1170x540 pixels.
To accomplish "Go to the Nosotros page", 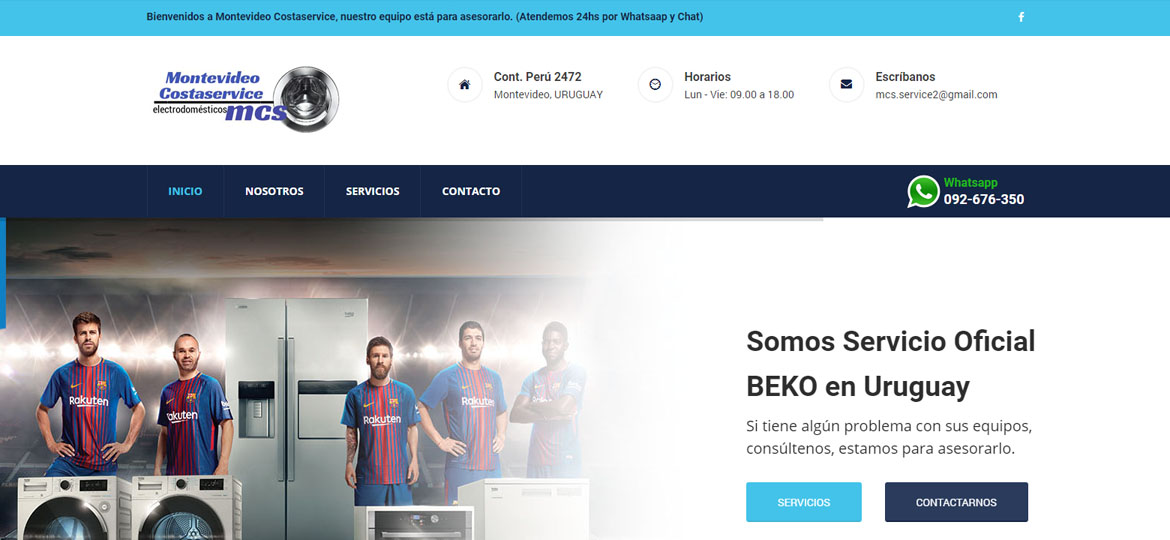I will click(274, 191).
